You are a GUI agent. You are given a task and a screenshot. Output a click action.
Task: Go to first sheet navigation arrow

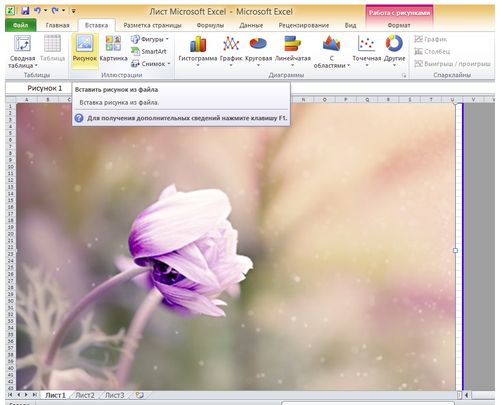pyautogui.click(x=10, y=395)
